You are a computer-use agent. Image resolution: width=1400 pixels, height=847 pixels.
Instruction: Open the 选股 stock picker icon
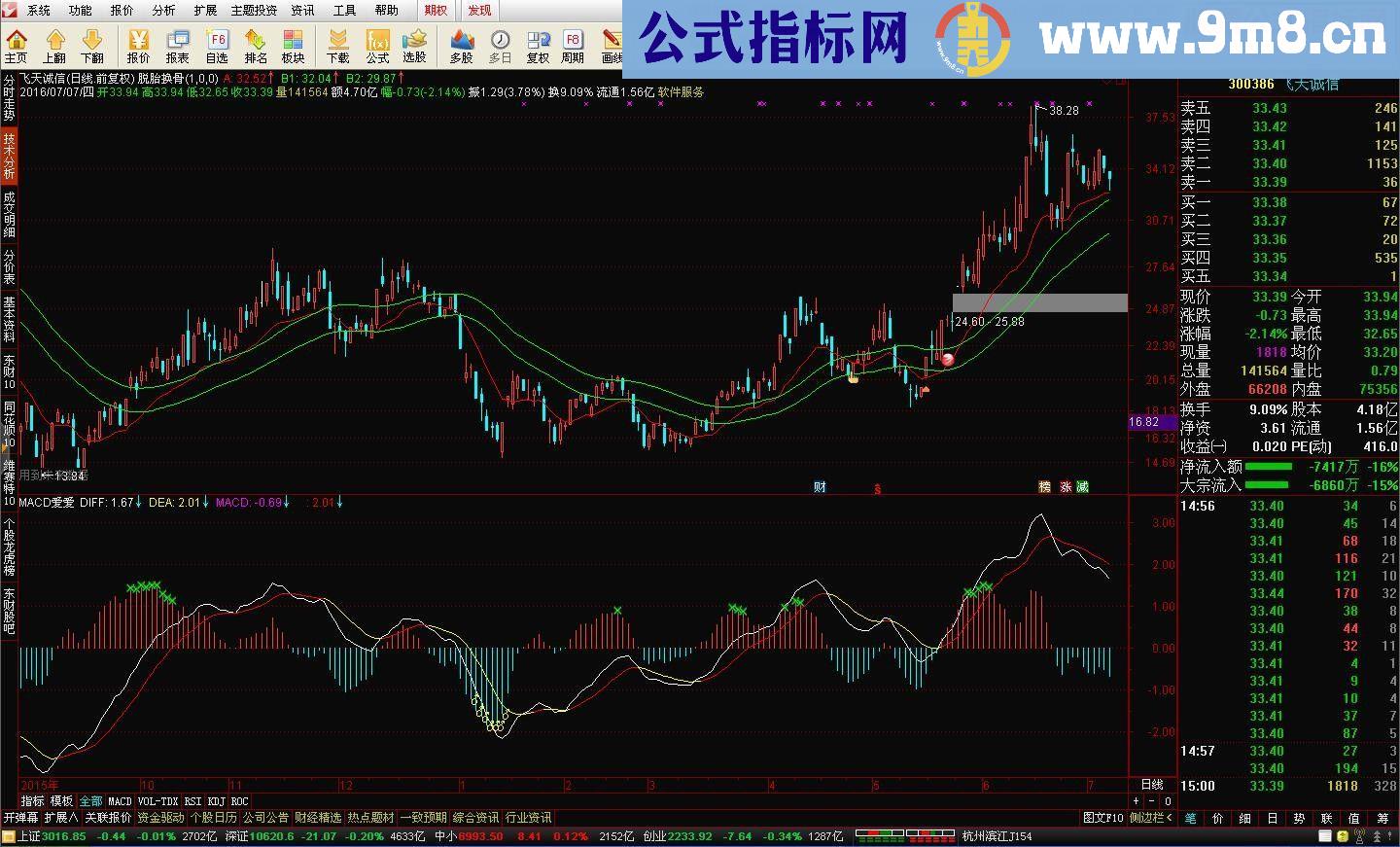tap(415, 46)
